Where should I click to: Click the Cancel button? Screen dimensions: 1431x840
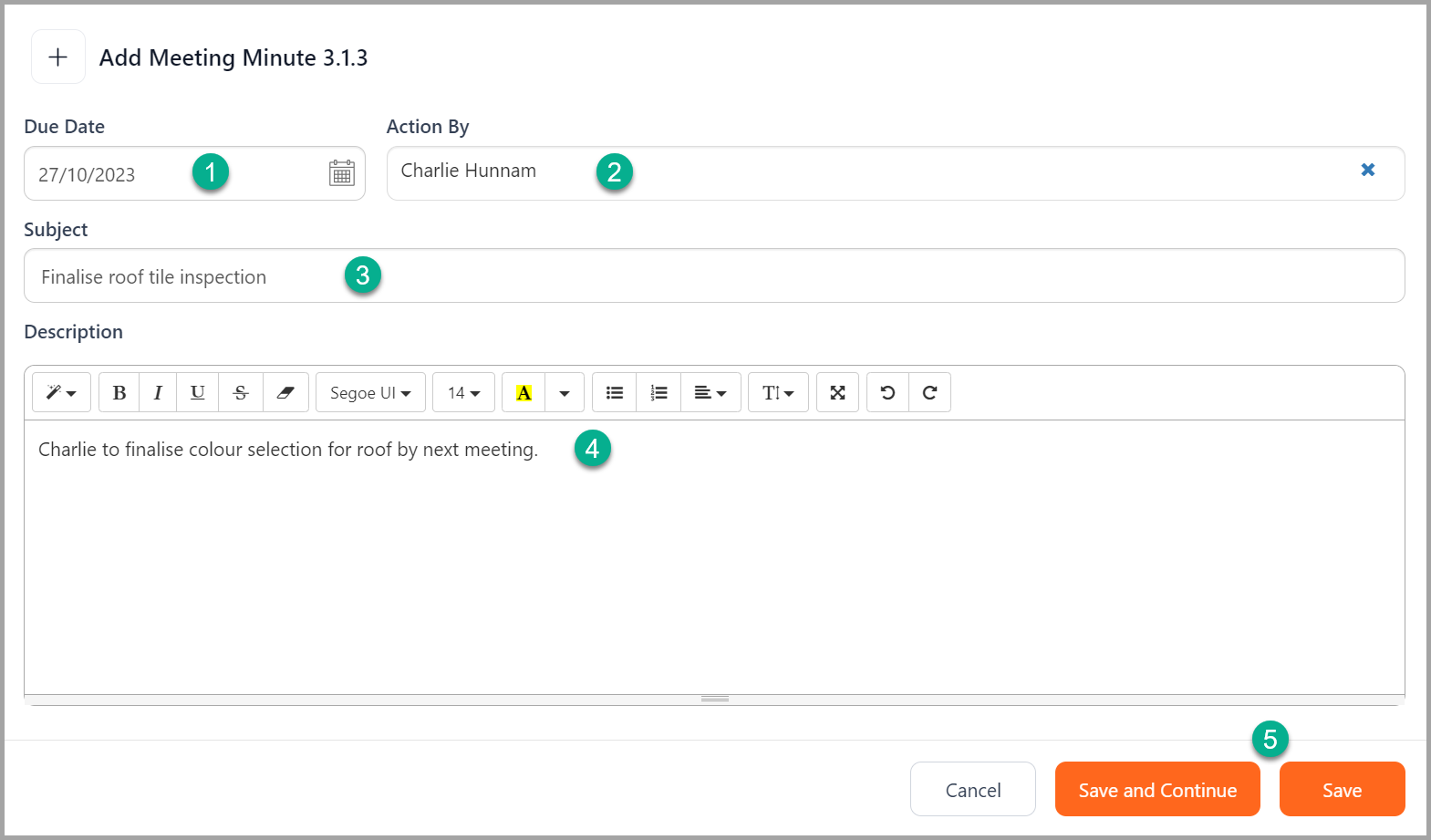(973, 789)
